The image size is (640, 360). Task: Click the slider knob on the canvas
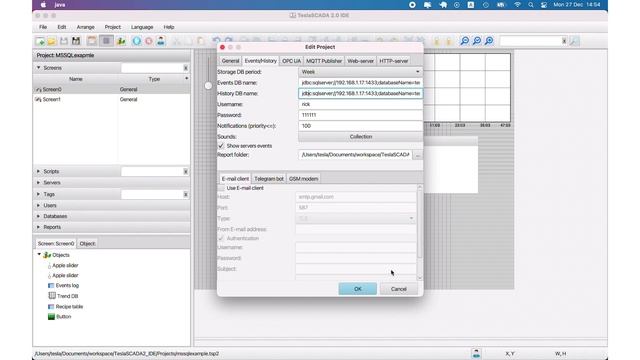pyautogui.click(x=209, y=86)
